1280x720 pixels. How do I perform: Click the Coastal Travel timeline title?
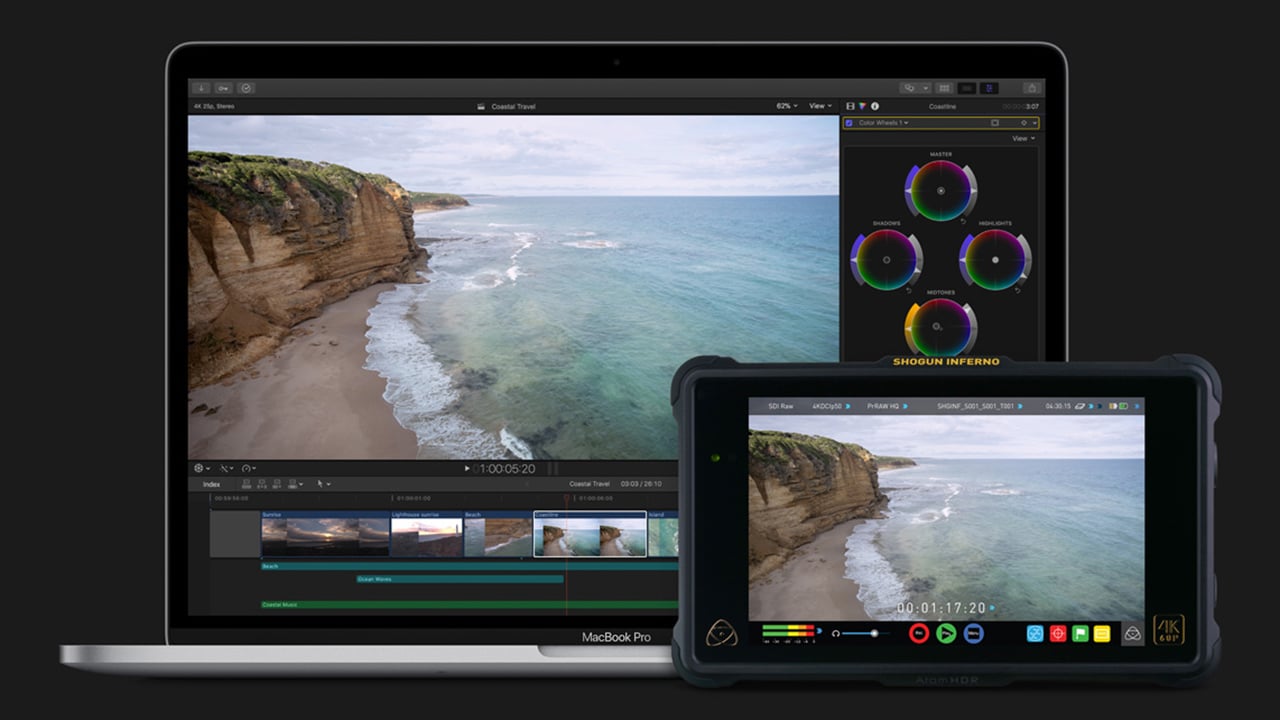[589, 484]
